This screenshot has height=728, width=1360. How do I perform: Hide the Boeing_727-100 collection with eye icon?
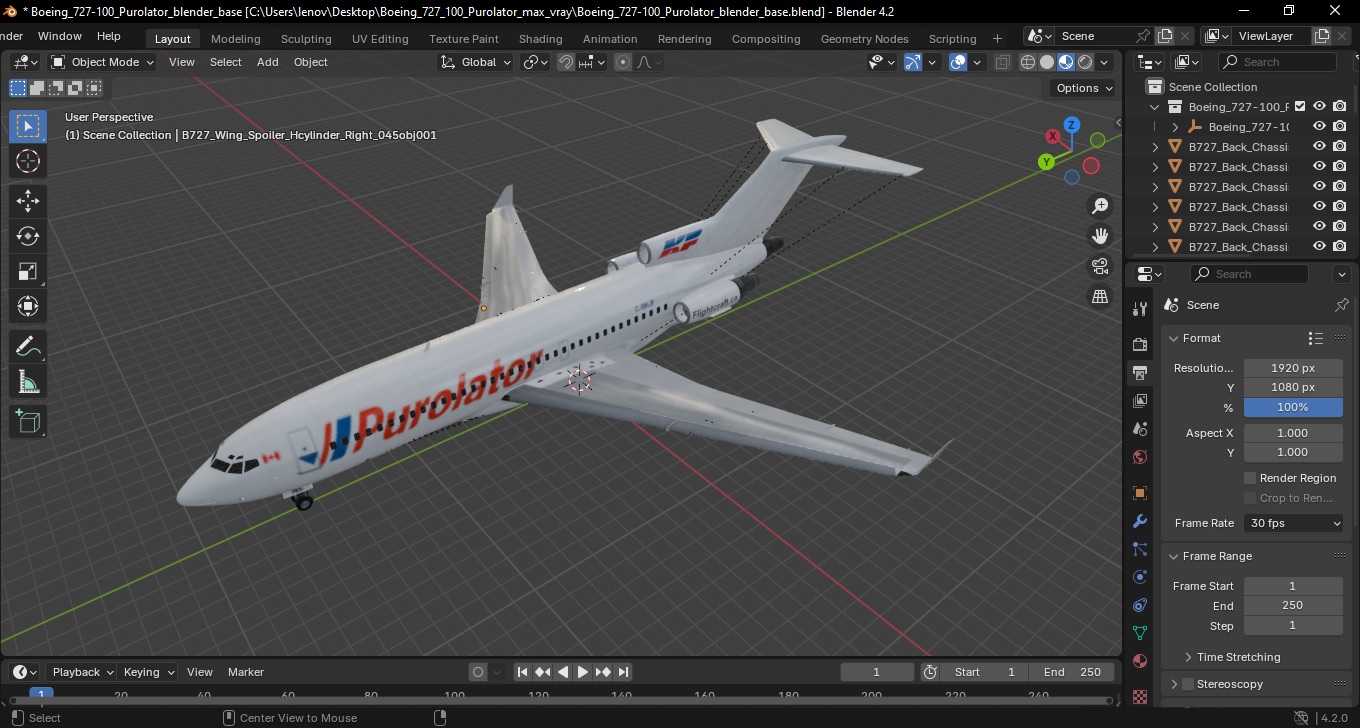click(1320, 106)
